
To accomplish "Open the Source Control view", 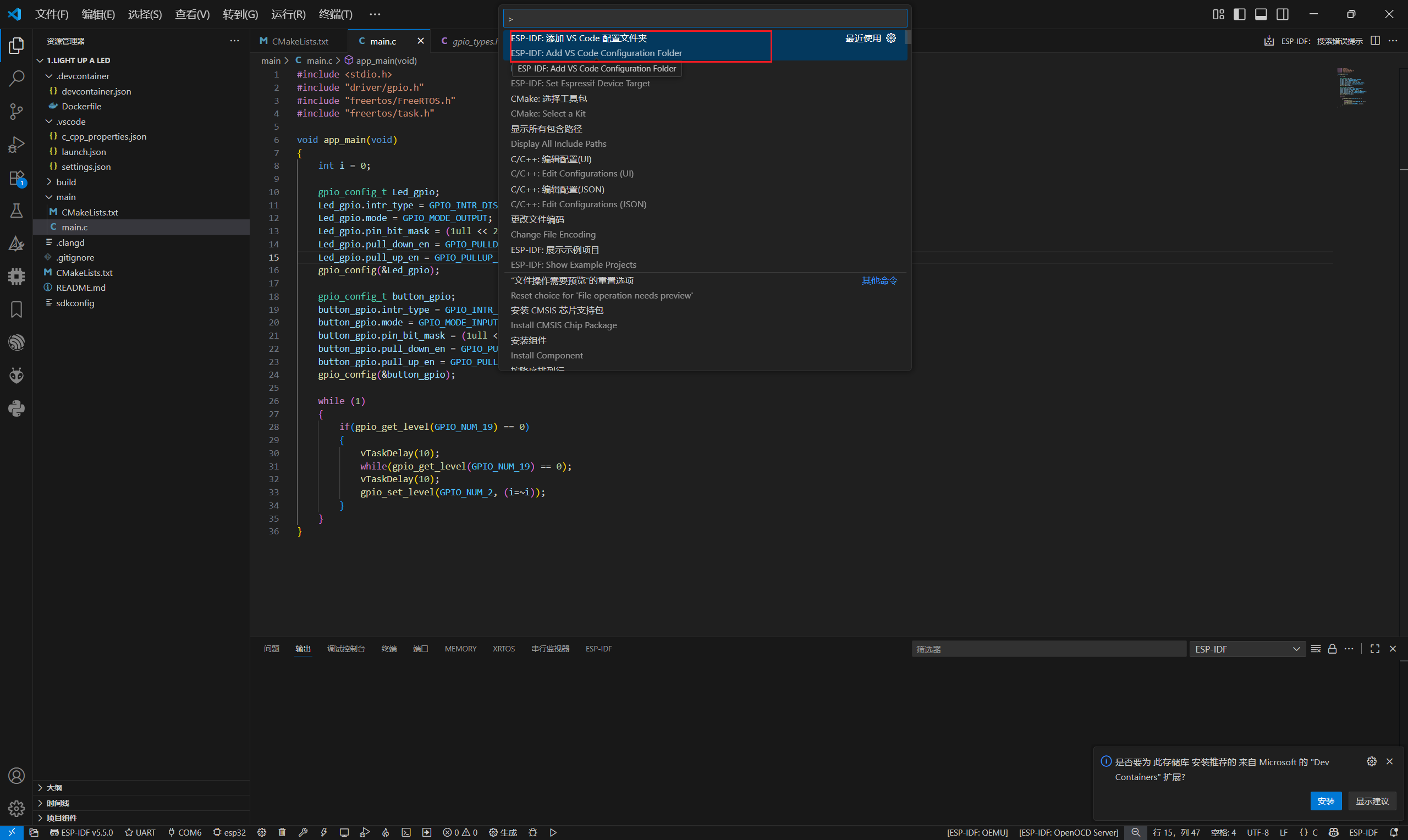I will (16, 111).
